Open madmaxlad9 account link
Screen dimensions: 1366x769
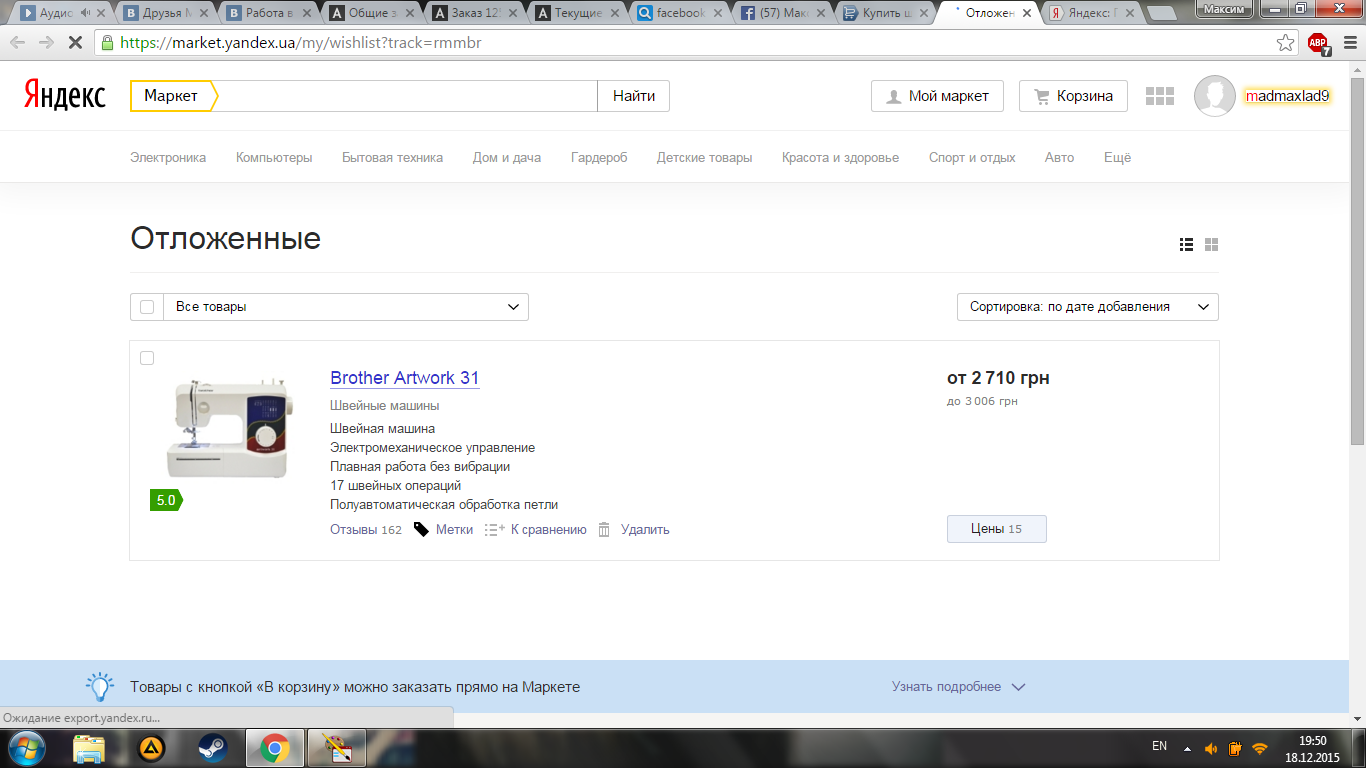click(1287, 96)
